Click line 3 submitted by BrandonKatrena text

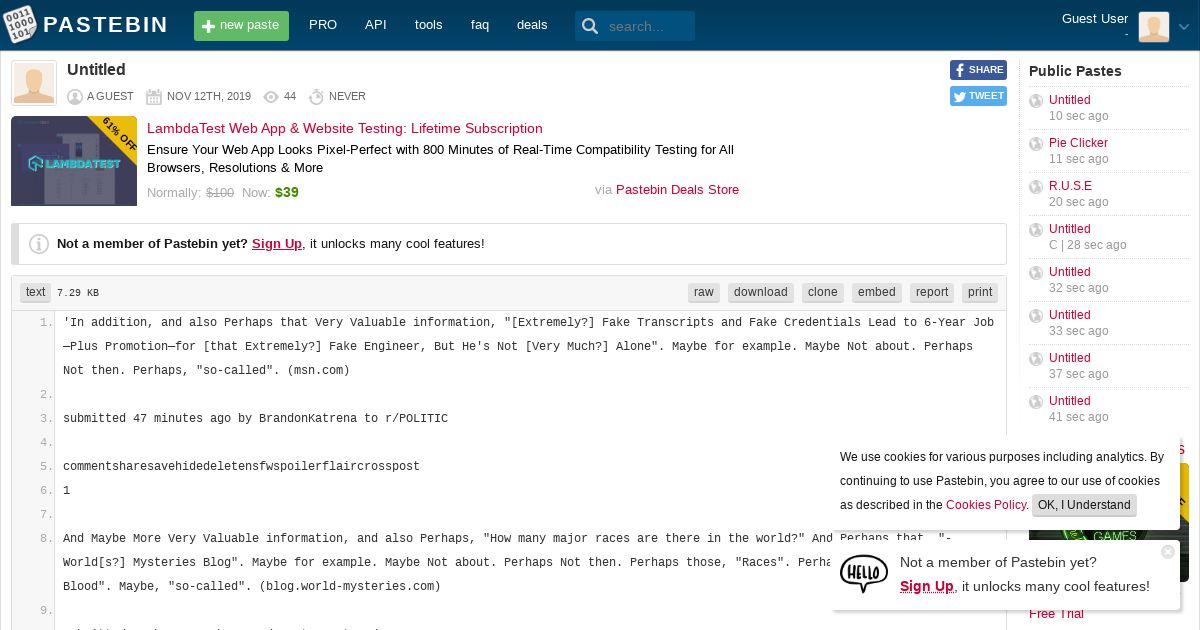tap(255, 419)
